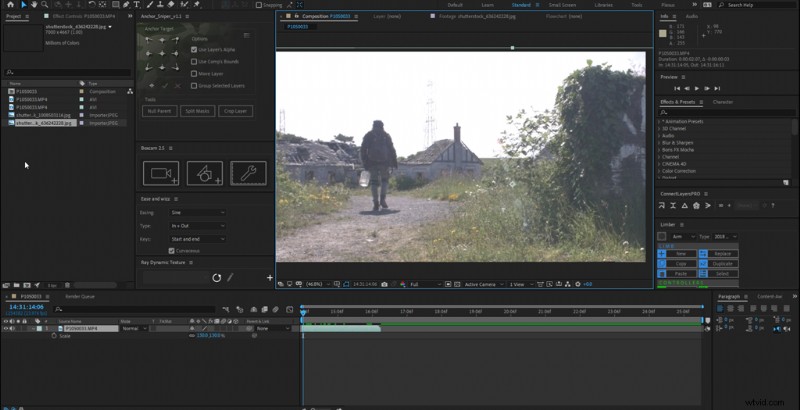This screenshot has height=410, width=800.
Task: Toggle the Snapping checkbox
Action: [259, 5]
